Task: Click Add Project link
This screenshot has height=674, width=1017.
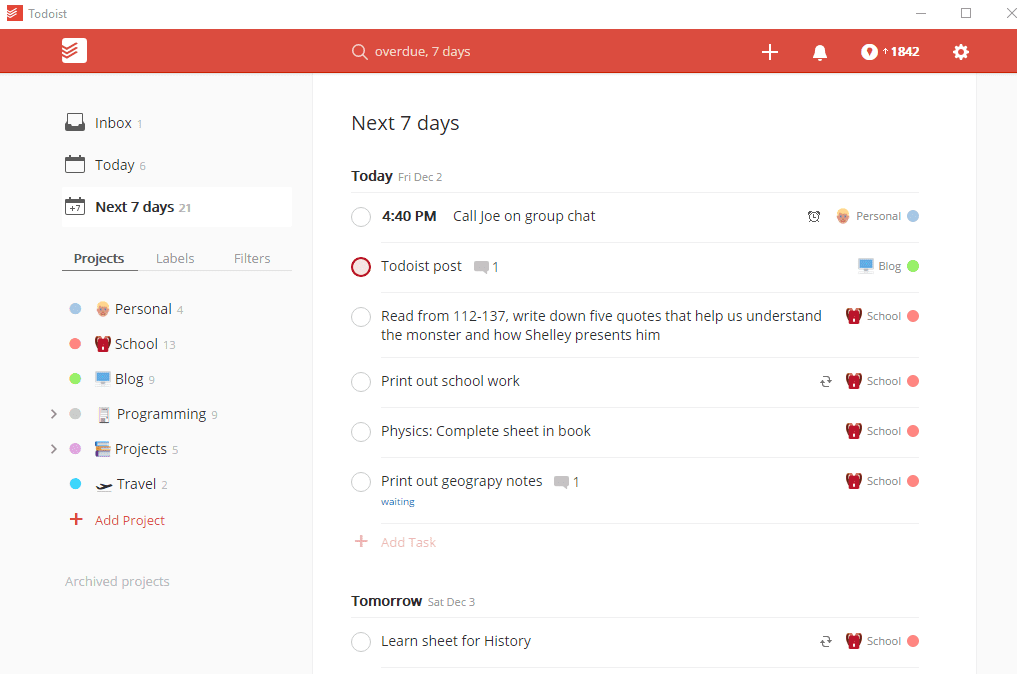Action: [130, 520]
